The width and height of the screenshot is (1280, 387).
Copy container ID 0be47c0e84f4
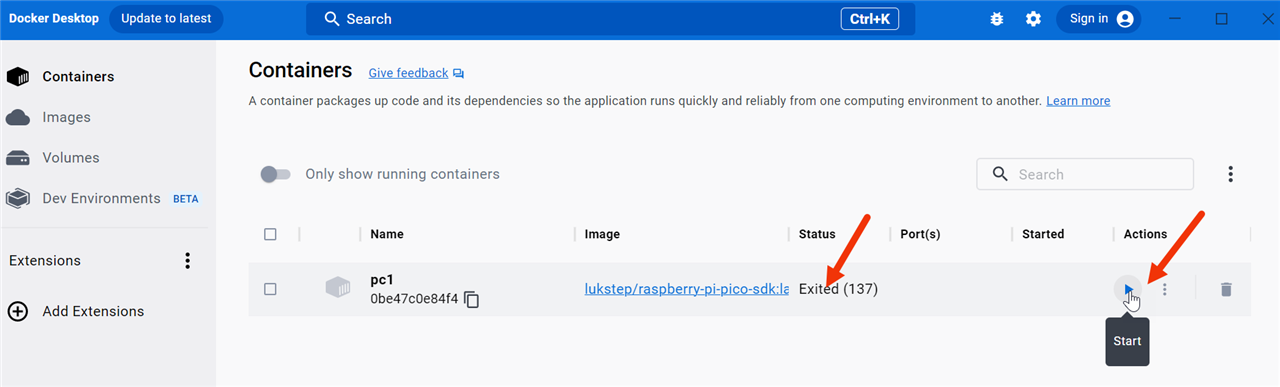tap(472, 299)
